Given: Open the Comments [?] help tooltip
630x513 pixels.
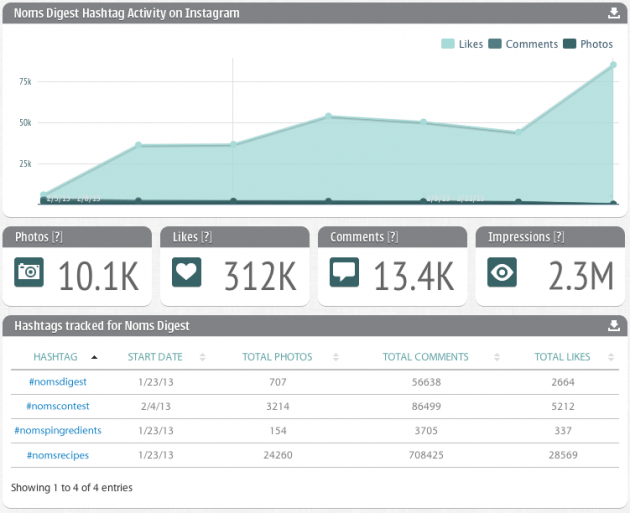Looking at the screenshot, I should (x=393, y=237).
